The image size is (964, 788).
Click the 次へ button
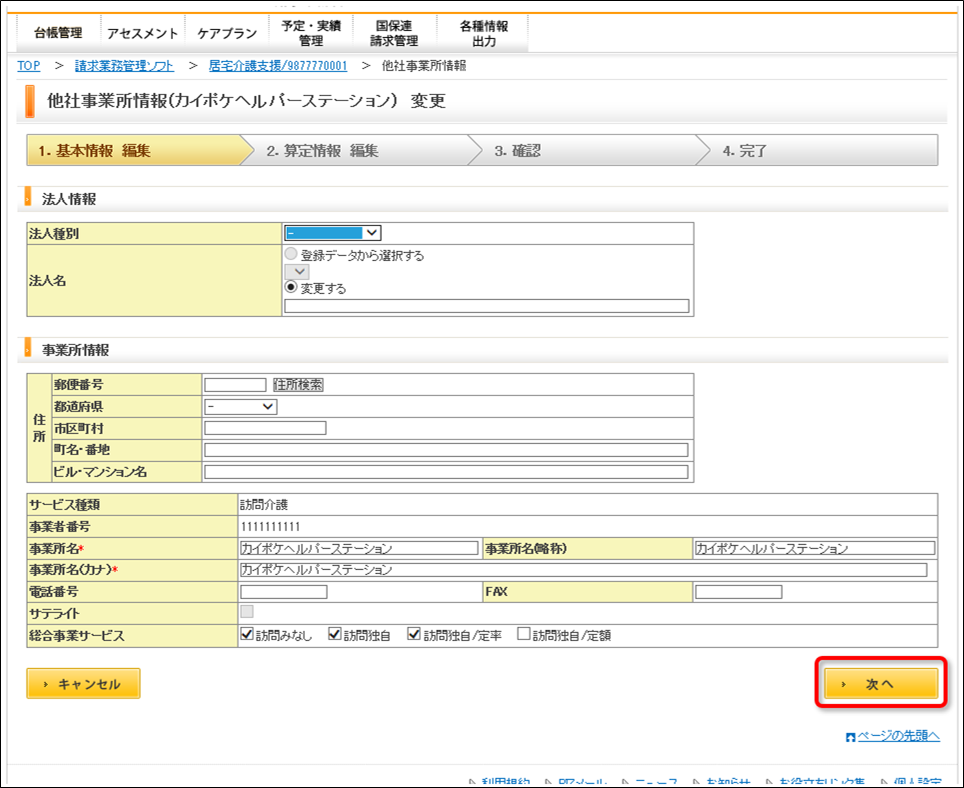pyautogui.click(x=881, y=684)
